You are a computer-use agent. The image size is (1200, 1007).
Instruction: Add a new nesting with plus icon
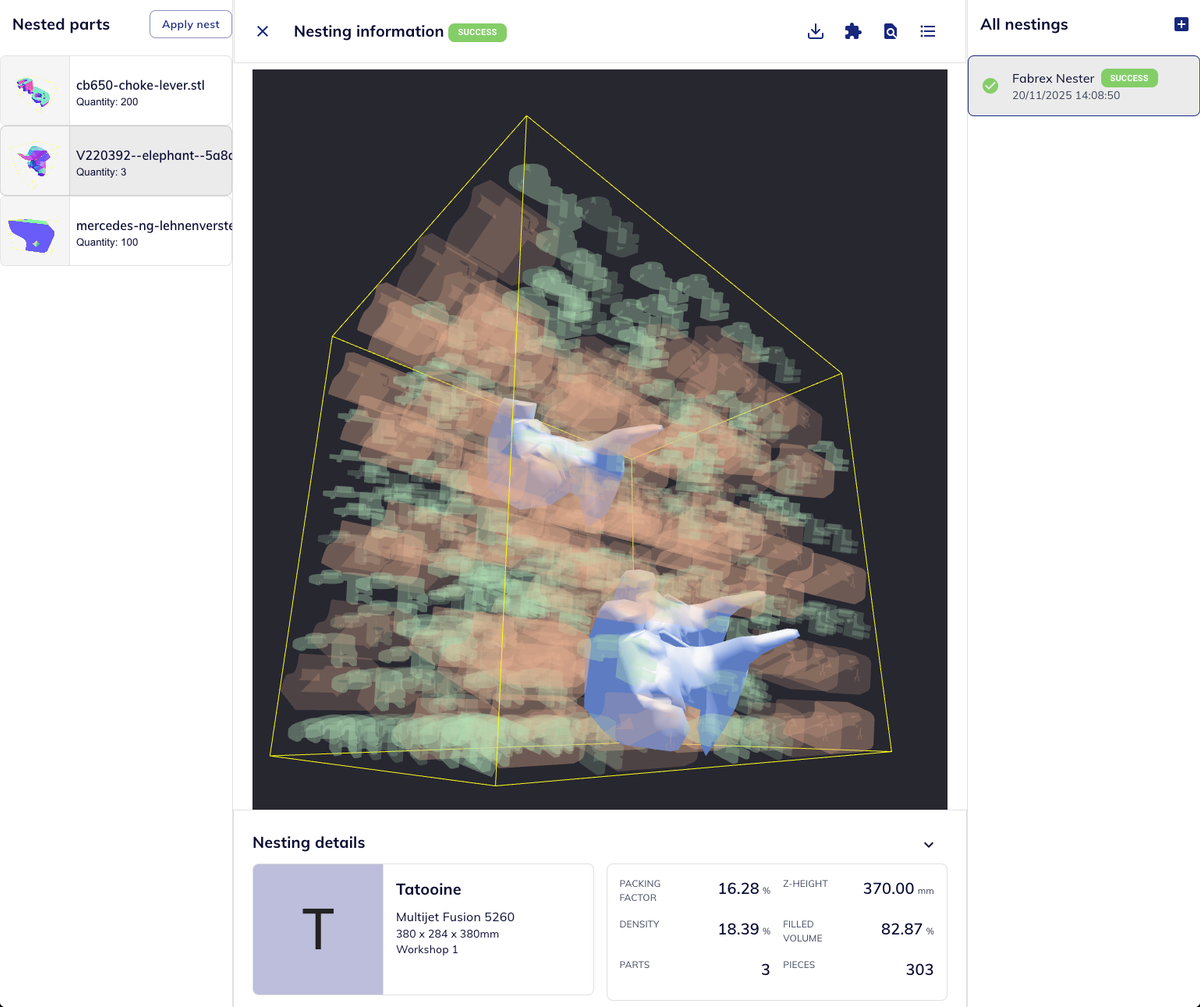1181,24
